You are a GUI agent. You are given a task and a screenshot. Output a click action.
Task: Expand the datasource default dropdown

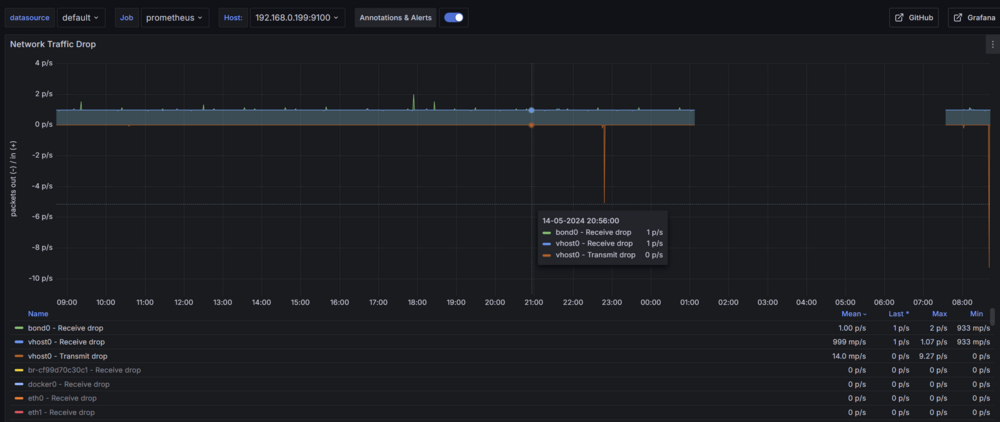pos(81,18)
